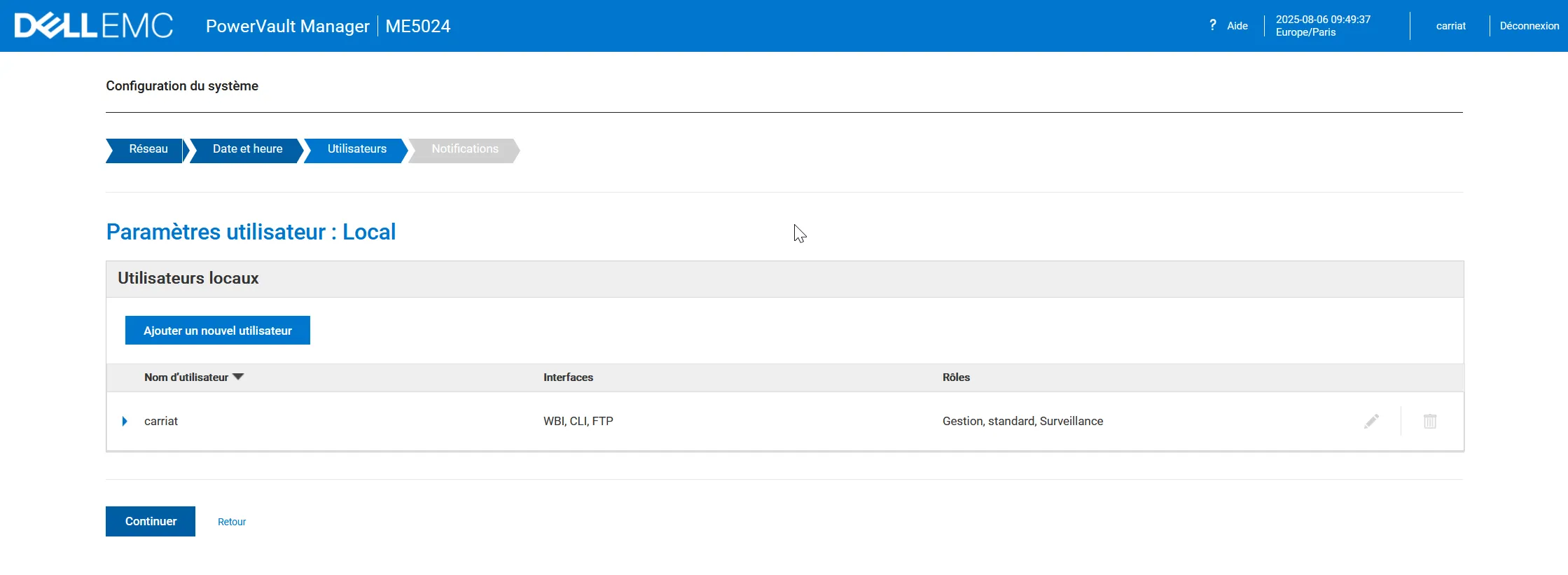Go to the Date et heure step
Image resolution: width=1568 pixels, height=575 pixels.
247,149
